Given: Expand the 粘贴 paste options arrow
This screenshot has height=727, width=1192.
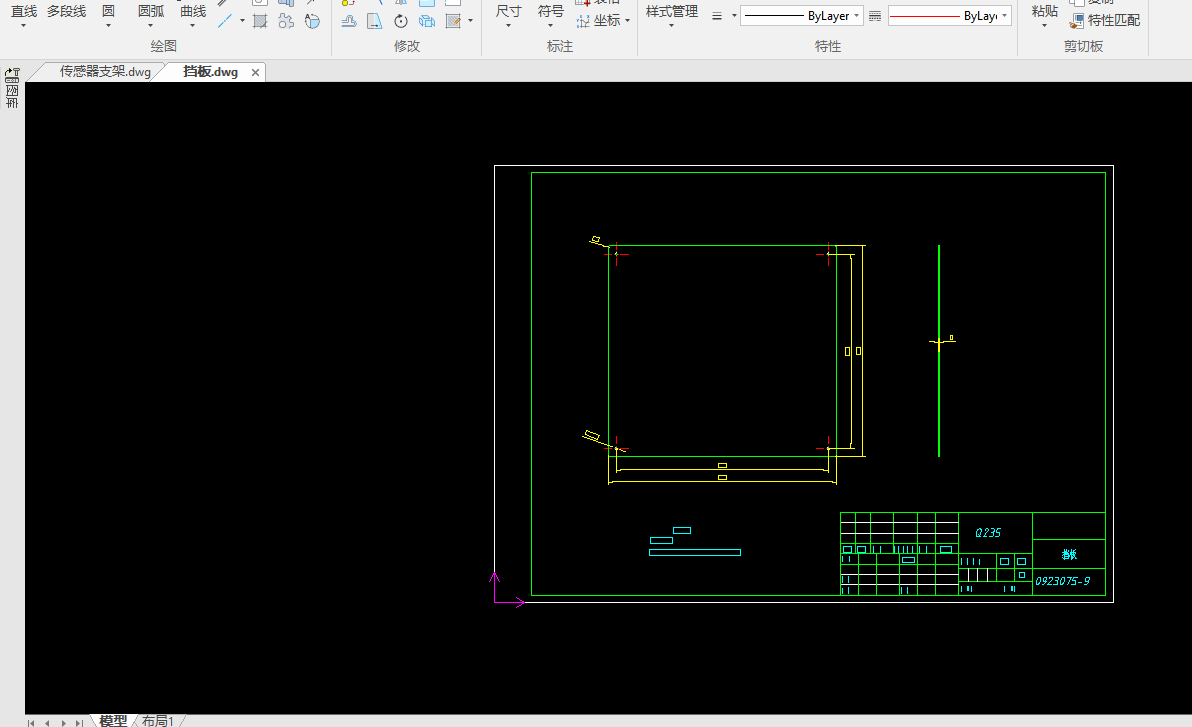Looking at the screenshot, I should [1045, 26].
